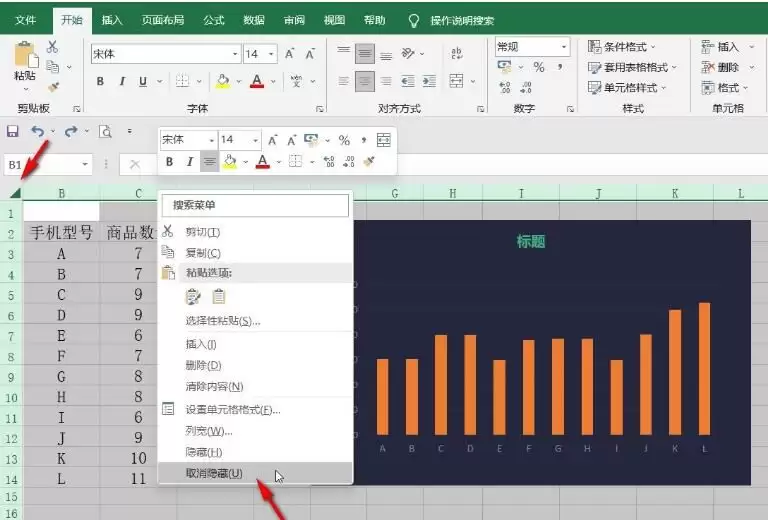This screenshot has height=520, width=768.
Task: Click percent style in mini toolbar
Action: [344, 141]
